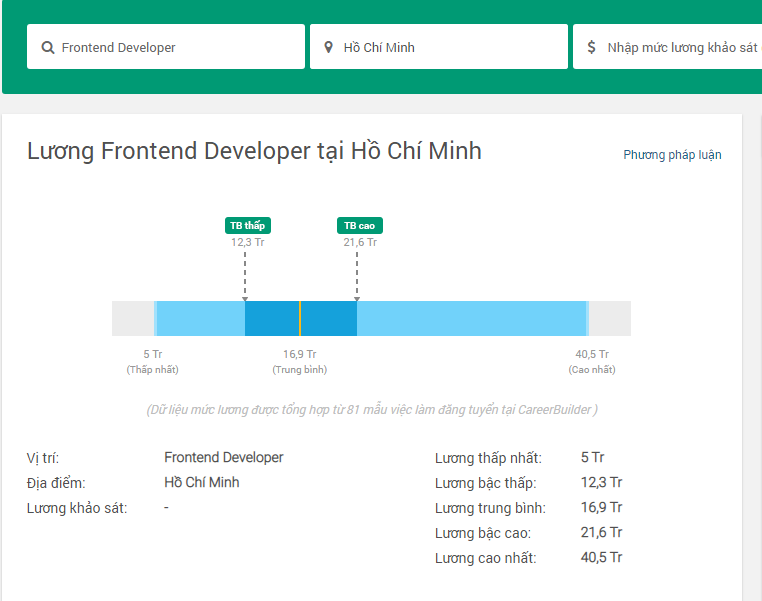Click the 40,5 Tr (Cao nhất) axis label

[x=592, y=361]
